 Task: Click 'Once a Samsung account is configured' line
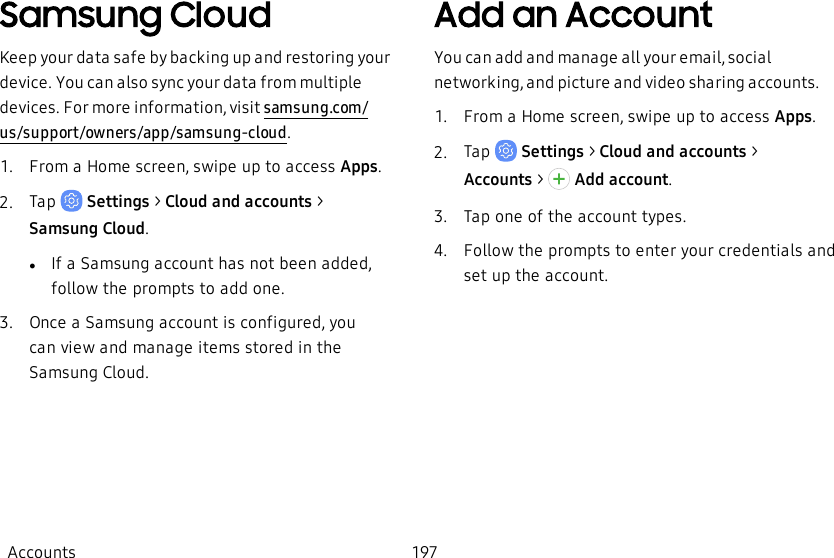click(x=192, y=323)
